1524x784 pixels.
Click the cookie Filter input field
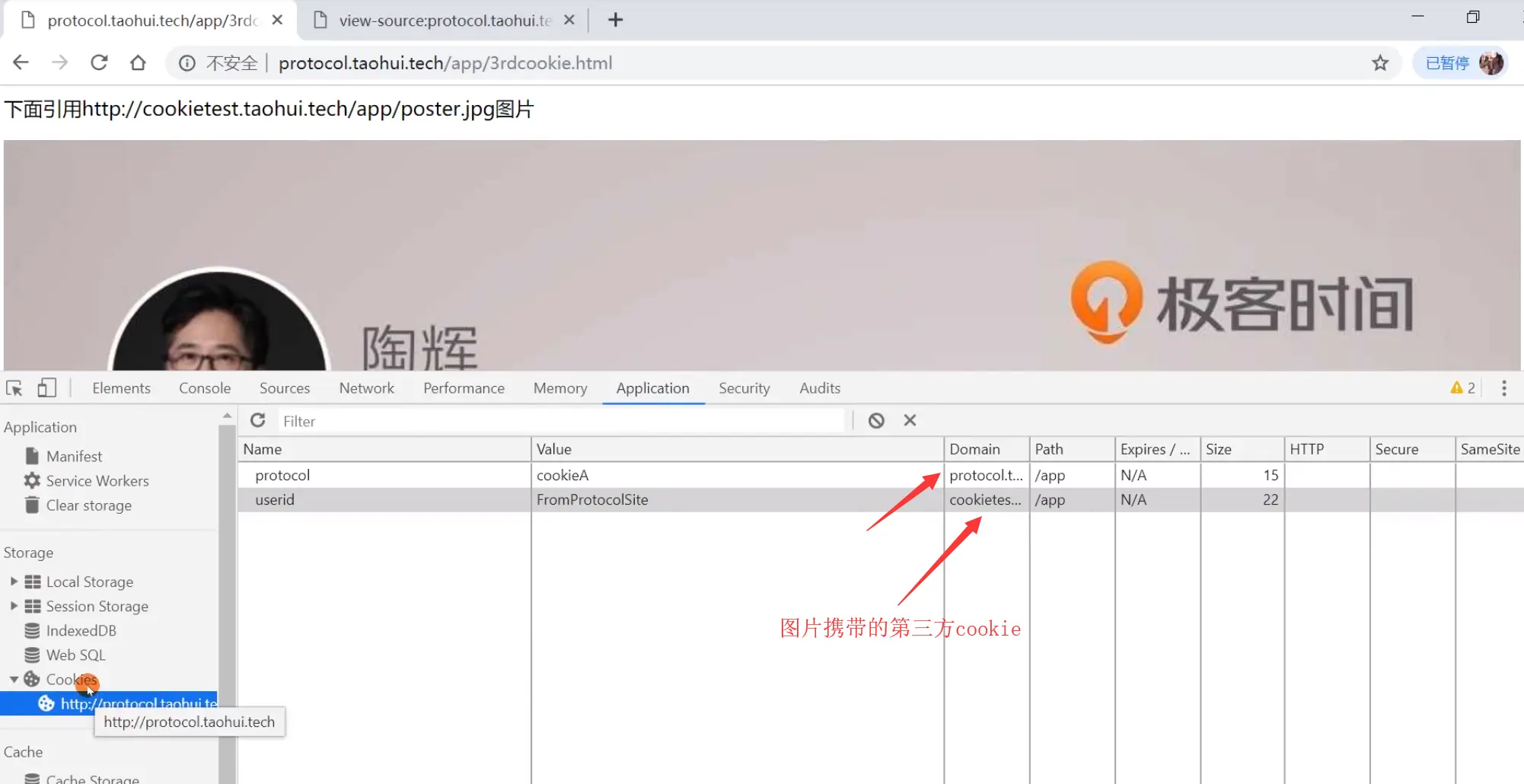[x=561, y=421]
